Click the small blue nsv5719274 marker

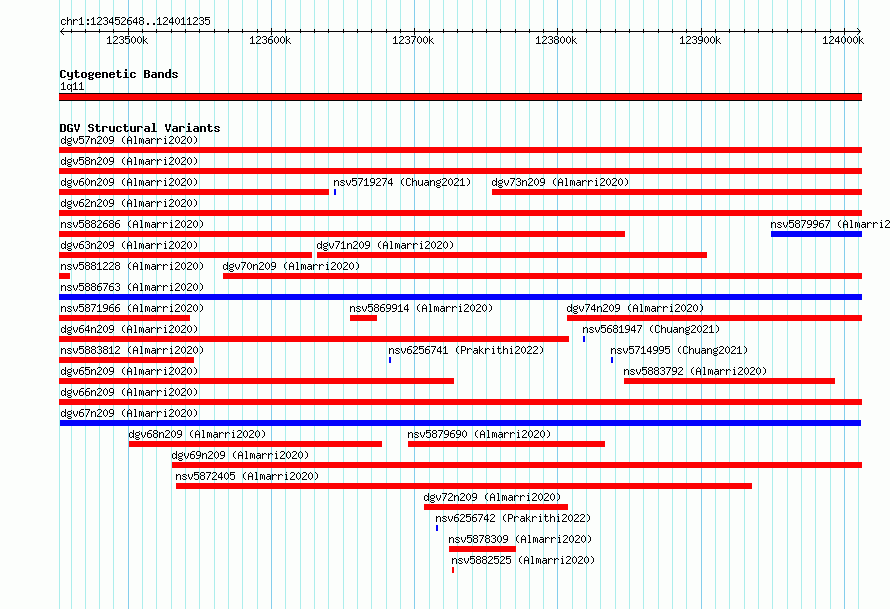point(335,192)
